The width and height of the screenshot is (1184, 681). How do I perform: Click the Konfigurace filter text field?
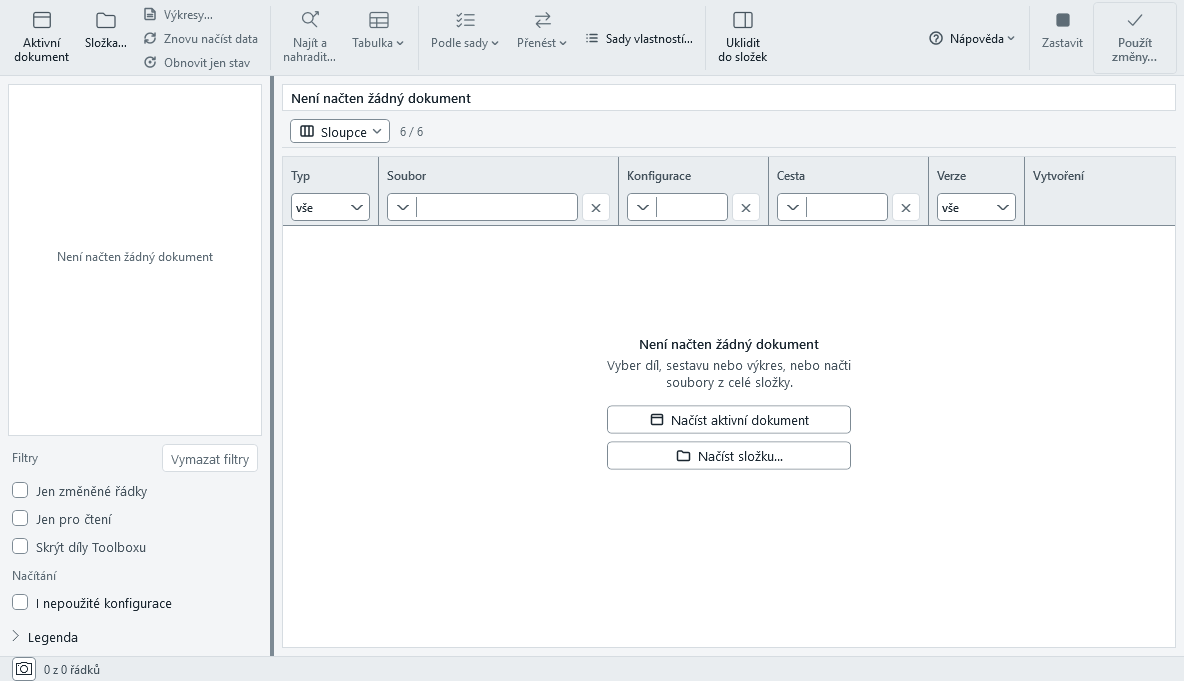[x=691, y=208]
